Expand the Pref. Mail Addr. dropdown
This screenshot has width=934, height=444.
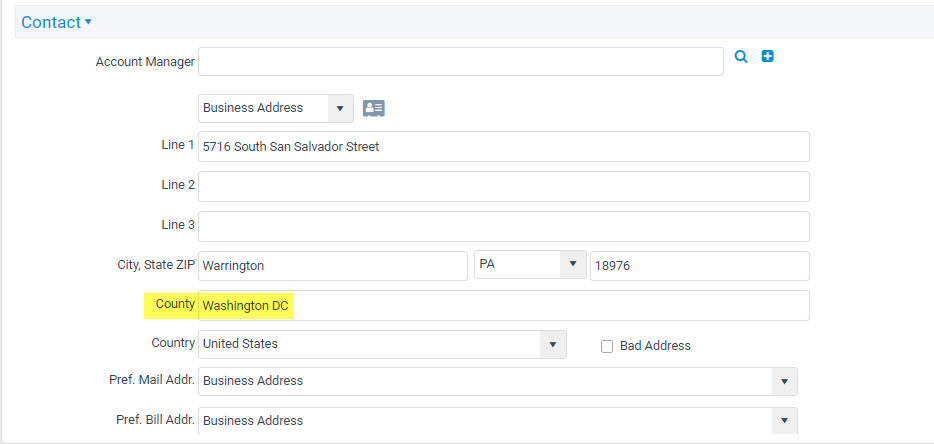(x=498, y=381)
